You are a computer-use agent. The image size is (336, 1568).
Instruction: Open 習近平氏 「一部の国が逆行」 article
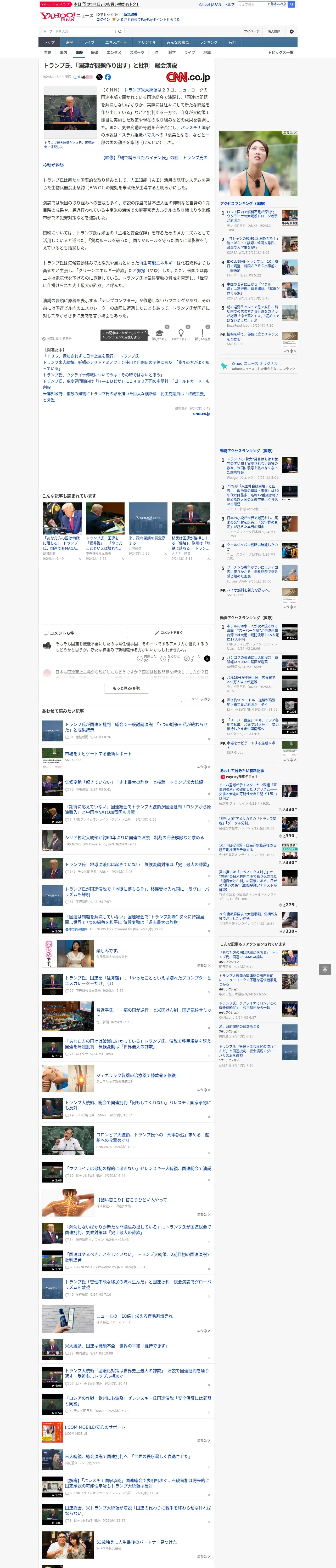coord(154,1010)
